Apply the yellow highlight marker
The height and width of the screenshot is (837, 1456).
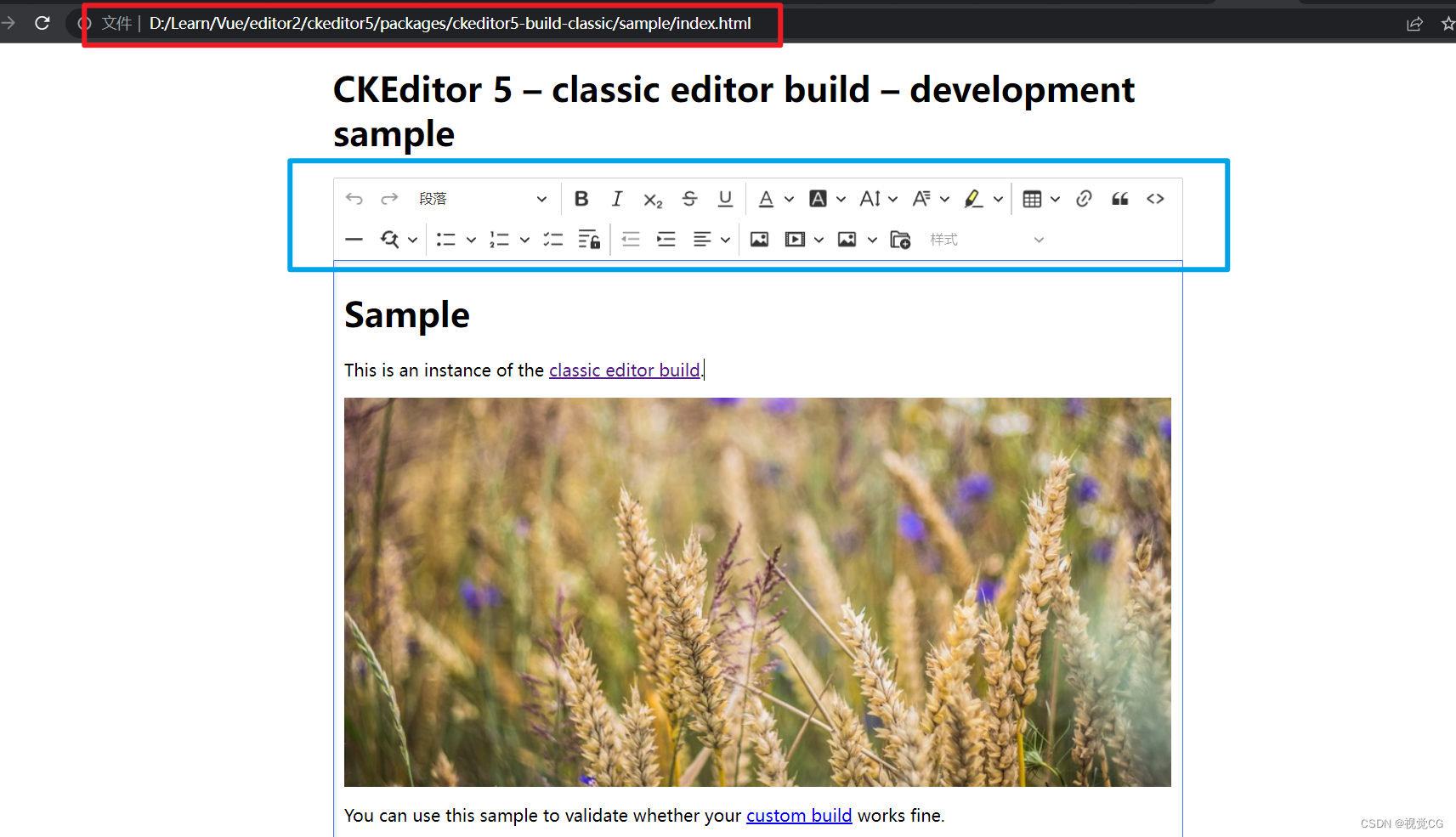pyautogui.click(x=974, y=199)
